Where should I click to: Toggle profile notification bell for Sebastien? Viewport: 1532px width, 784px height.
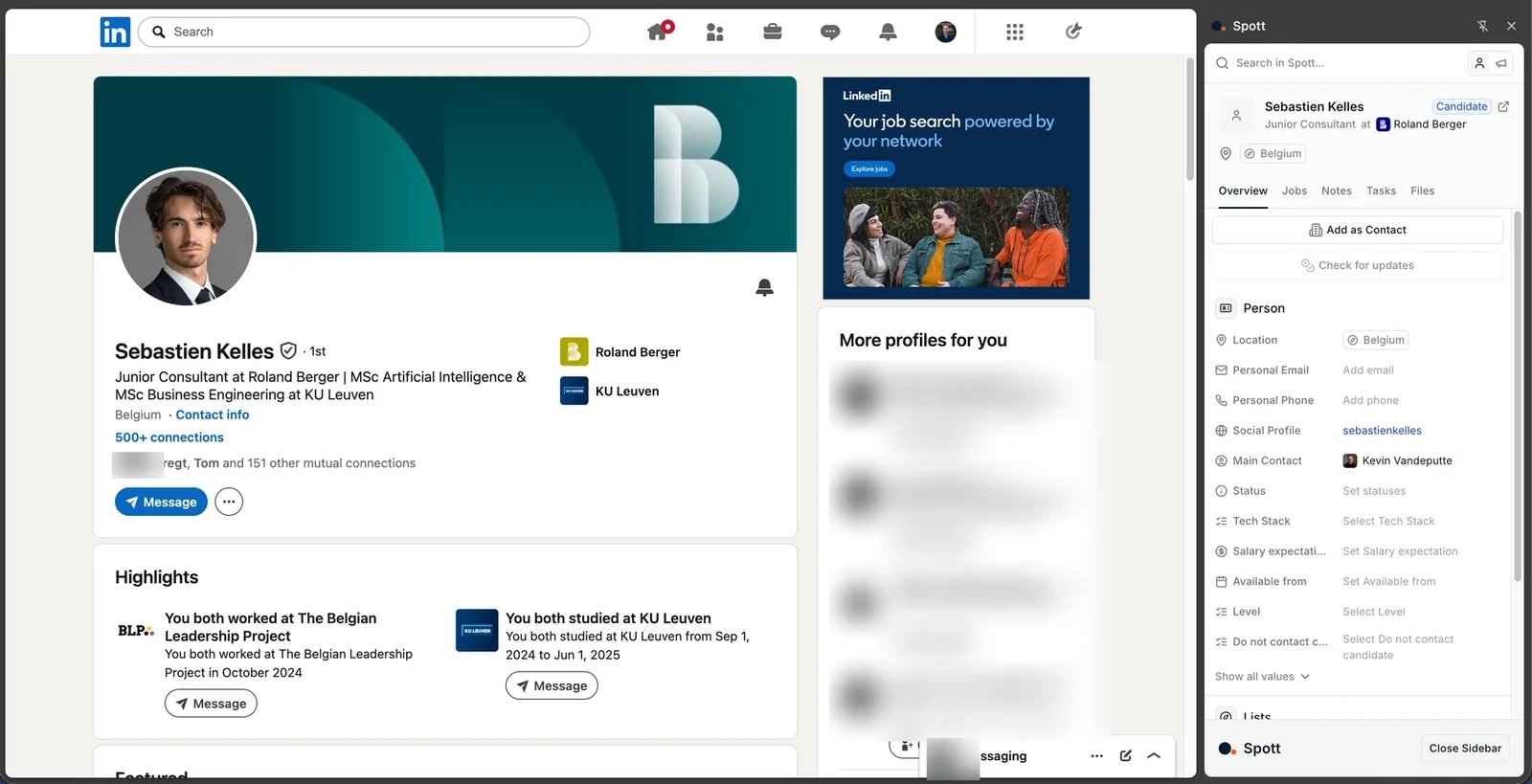coord(764,287)
